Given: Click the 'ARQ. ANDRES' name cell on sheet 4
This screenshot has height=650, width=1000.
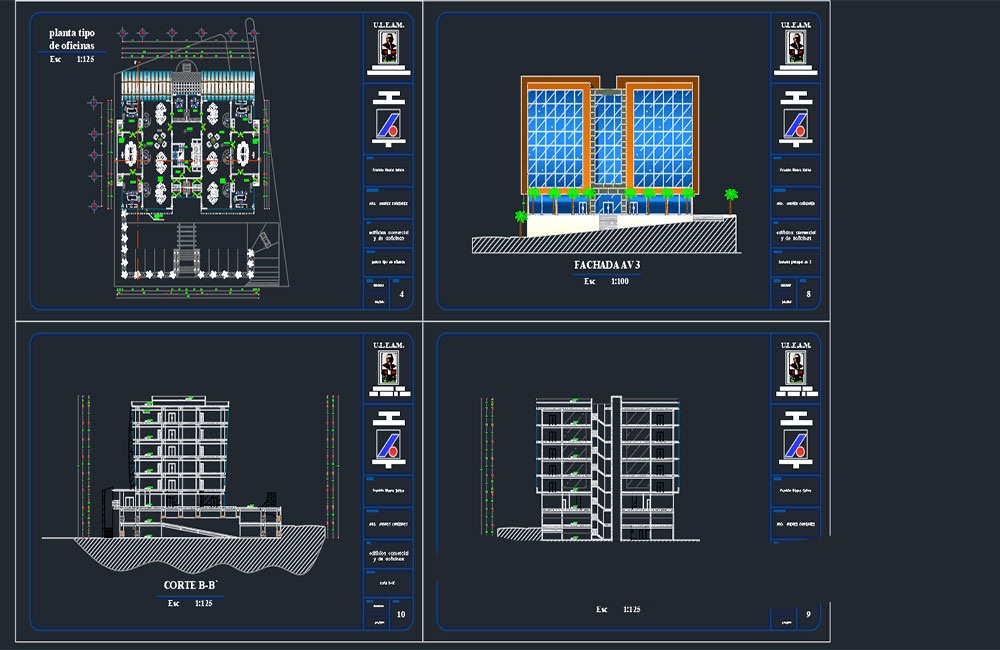Looking at the screenshot, I should click(x=388, y=203).
